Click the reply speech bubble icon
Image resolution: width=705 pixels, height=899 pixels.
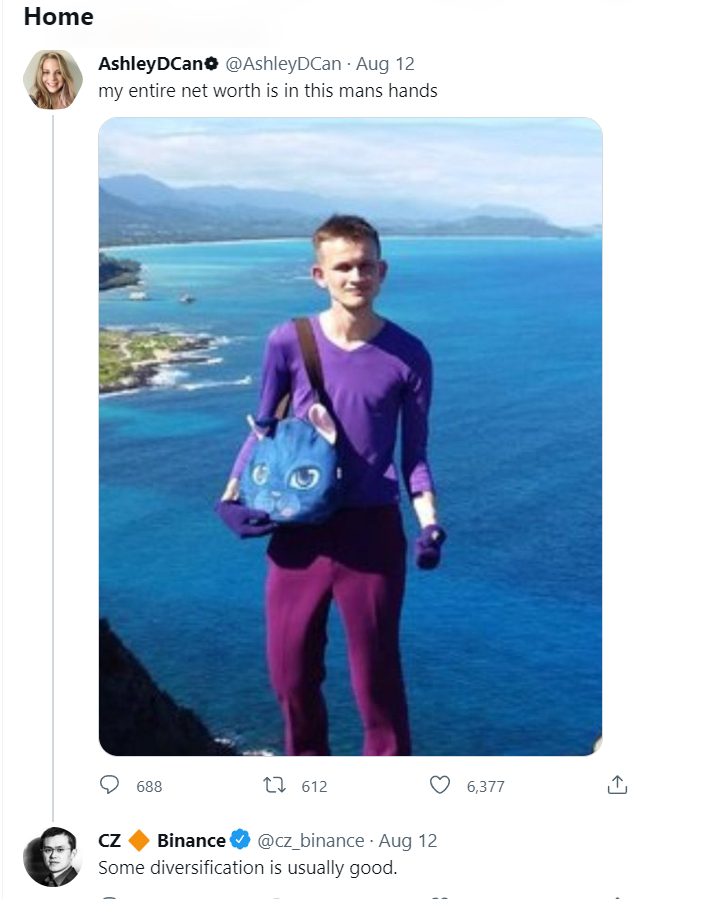pyautogui.click(x=109, y=784)
